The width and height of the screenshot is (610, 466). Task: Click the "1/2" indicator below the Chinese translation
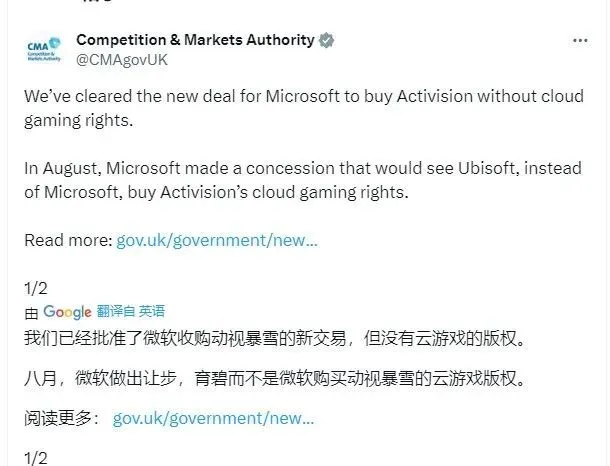[35, 457]
